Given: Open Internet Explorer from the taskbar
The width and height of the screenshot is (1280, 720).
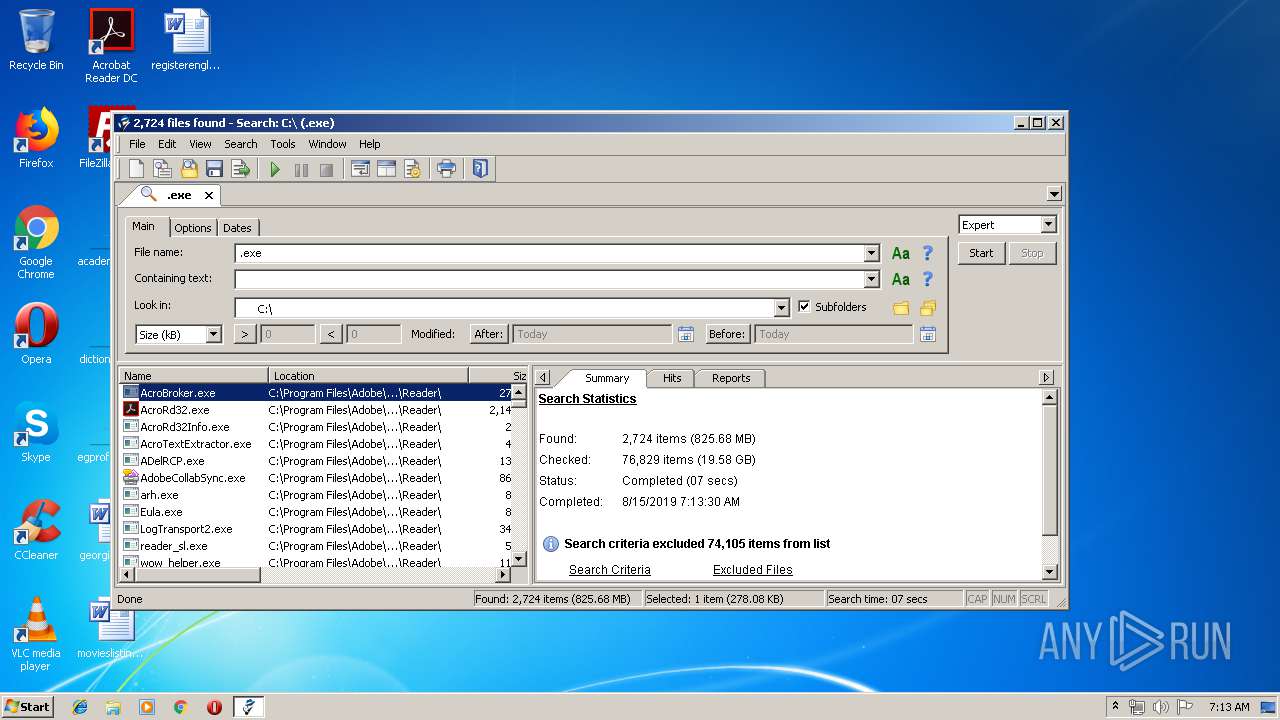Looking at the screenshot, I should pos(80,707).
